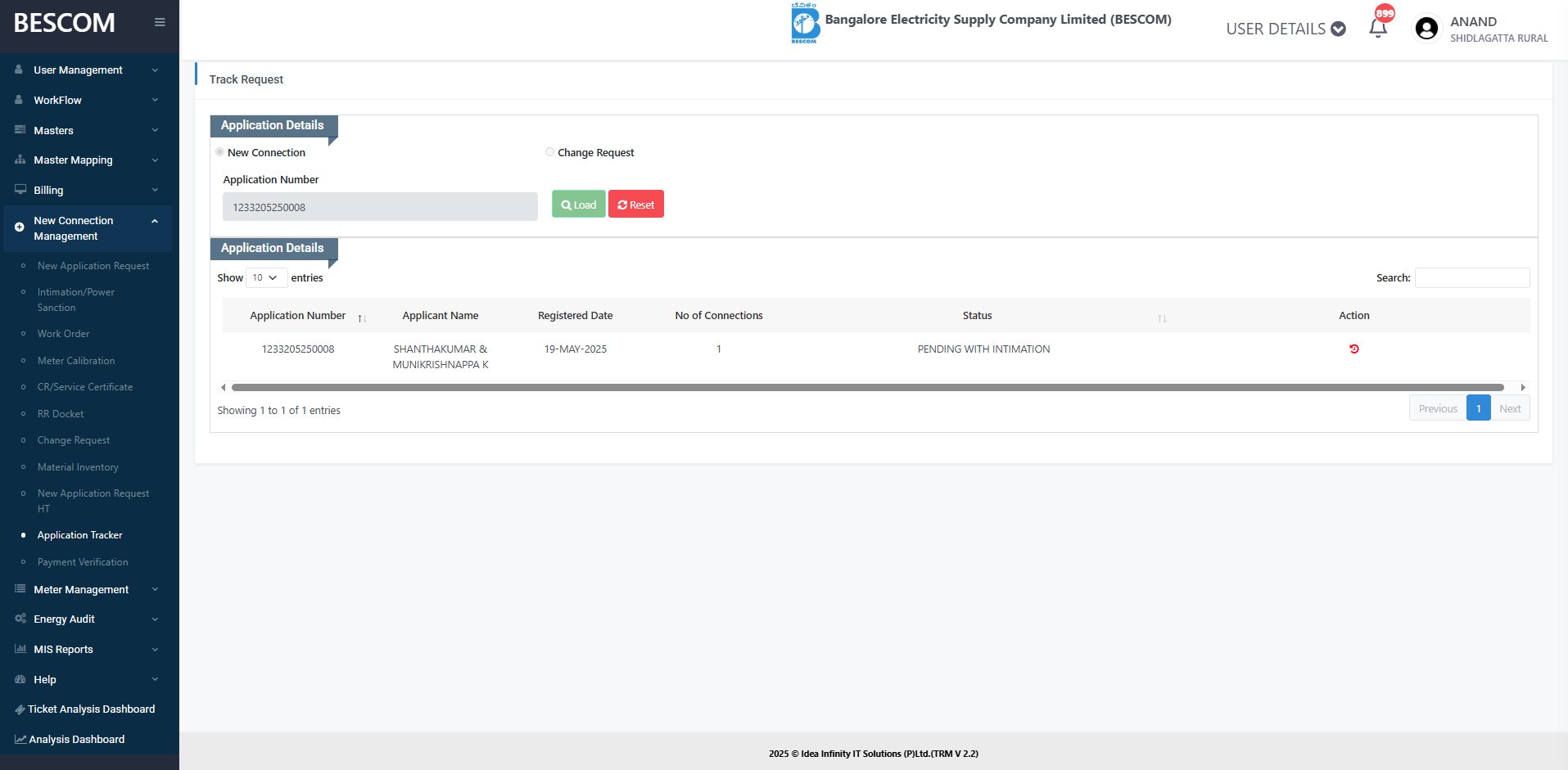Open Change Request sidebar submenu item
This screenshot has height=770, width=1568.
tap(74, 440)
